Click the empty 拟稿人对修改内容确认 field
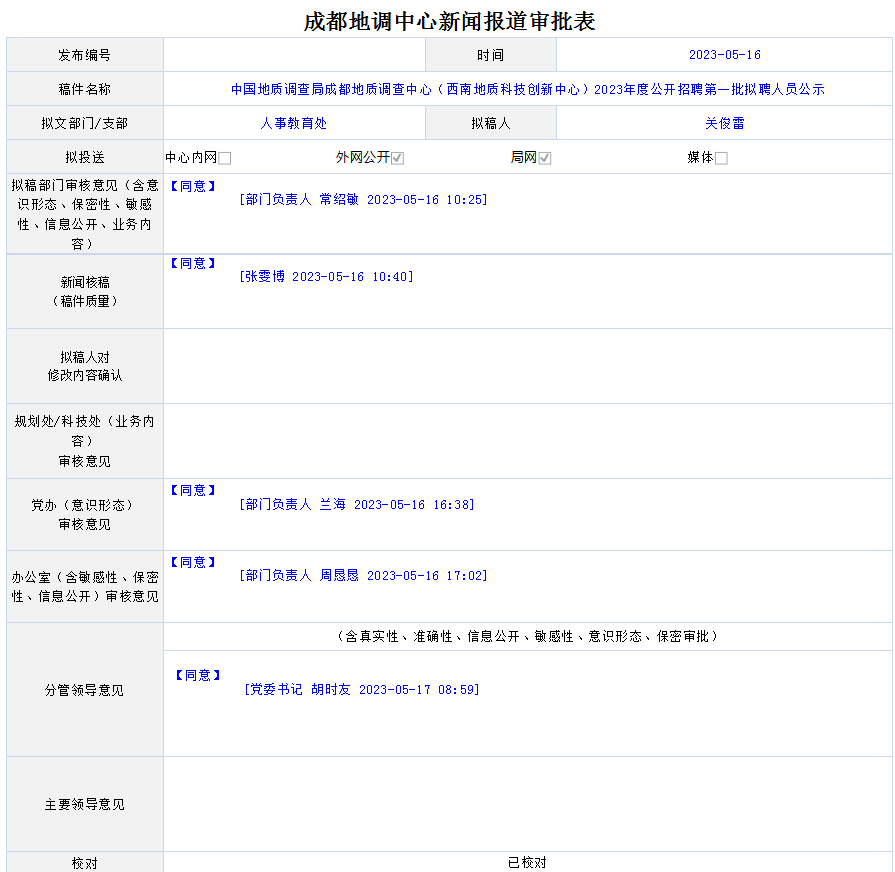Screen dimensions: 895x872 click(527, 366)
